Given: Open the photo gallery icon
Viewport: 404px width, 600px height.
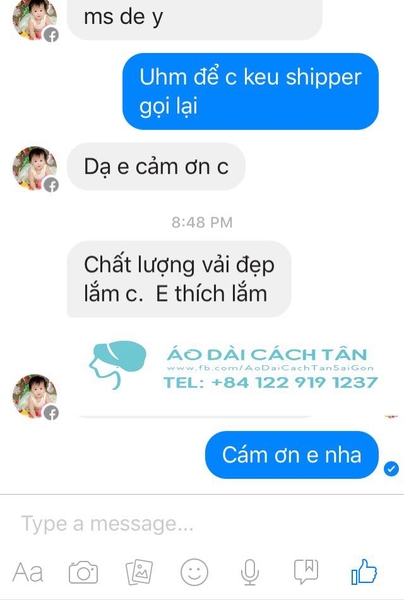Looking at the screenshot, I should (139, 572).
